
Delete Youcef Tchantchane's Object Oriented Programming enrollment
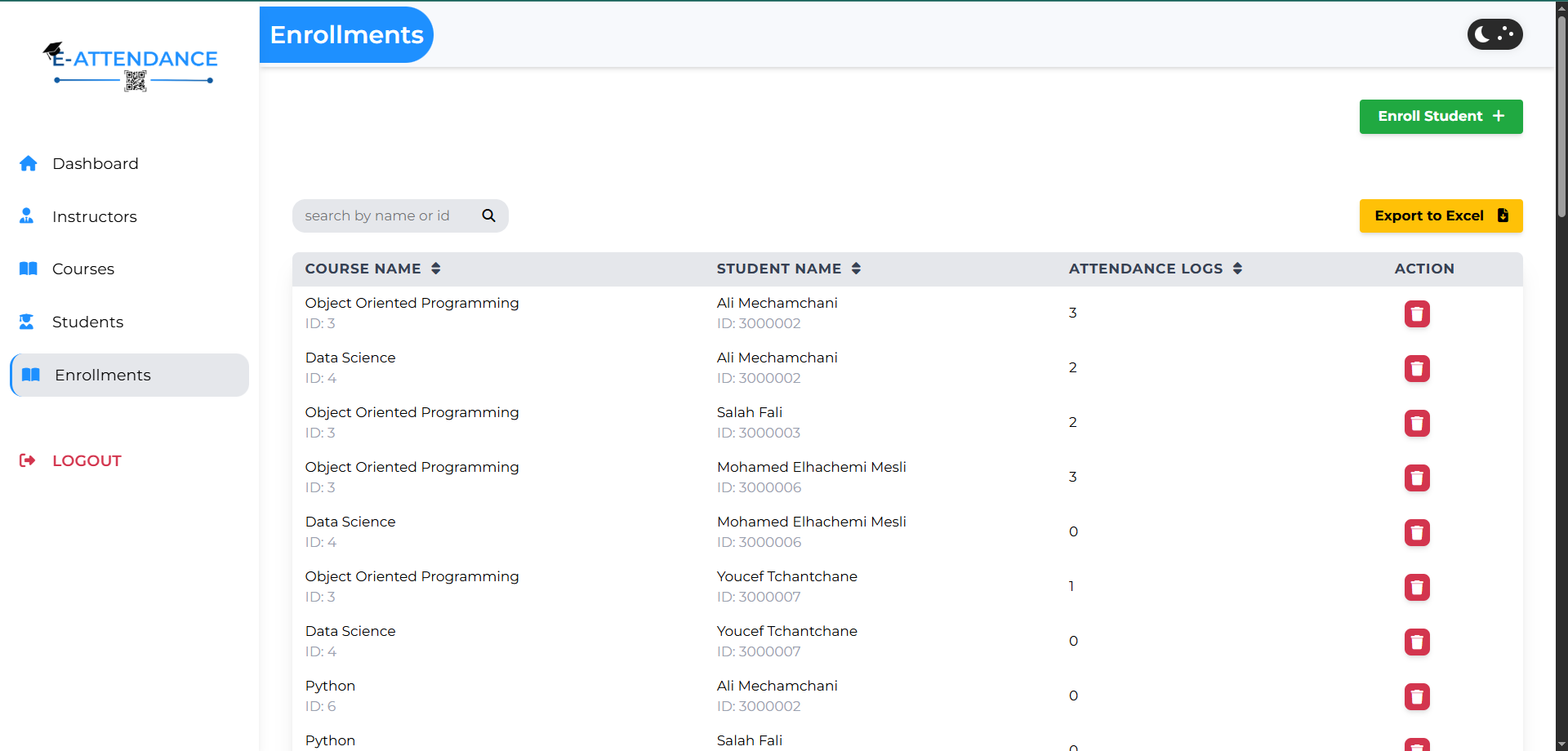[1417, 588]
